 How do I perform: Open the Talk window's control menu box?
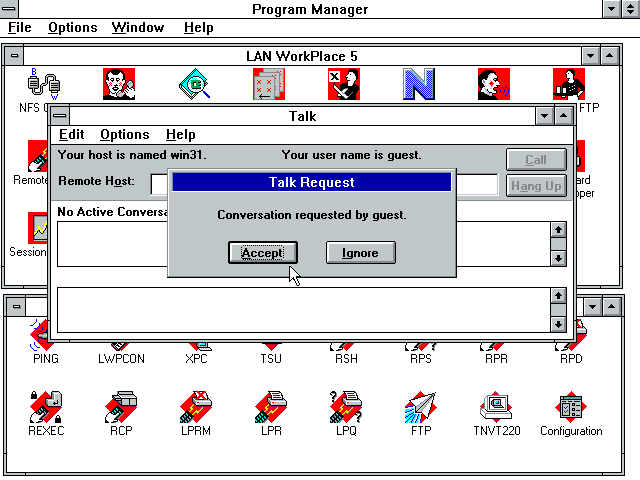60,116
